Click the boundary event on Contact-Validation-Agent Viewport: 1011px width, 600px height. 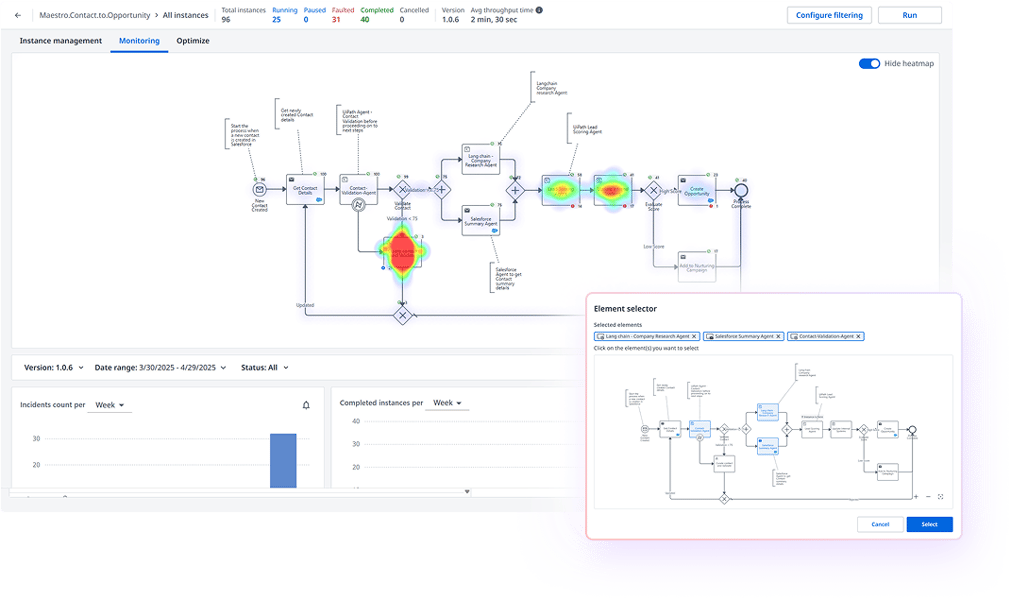pyautogui.click(x=358, y=205)
